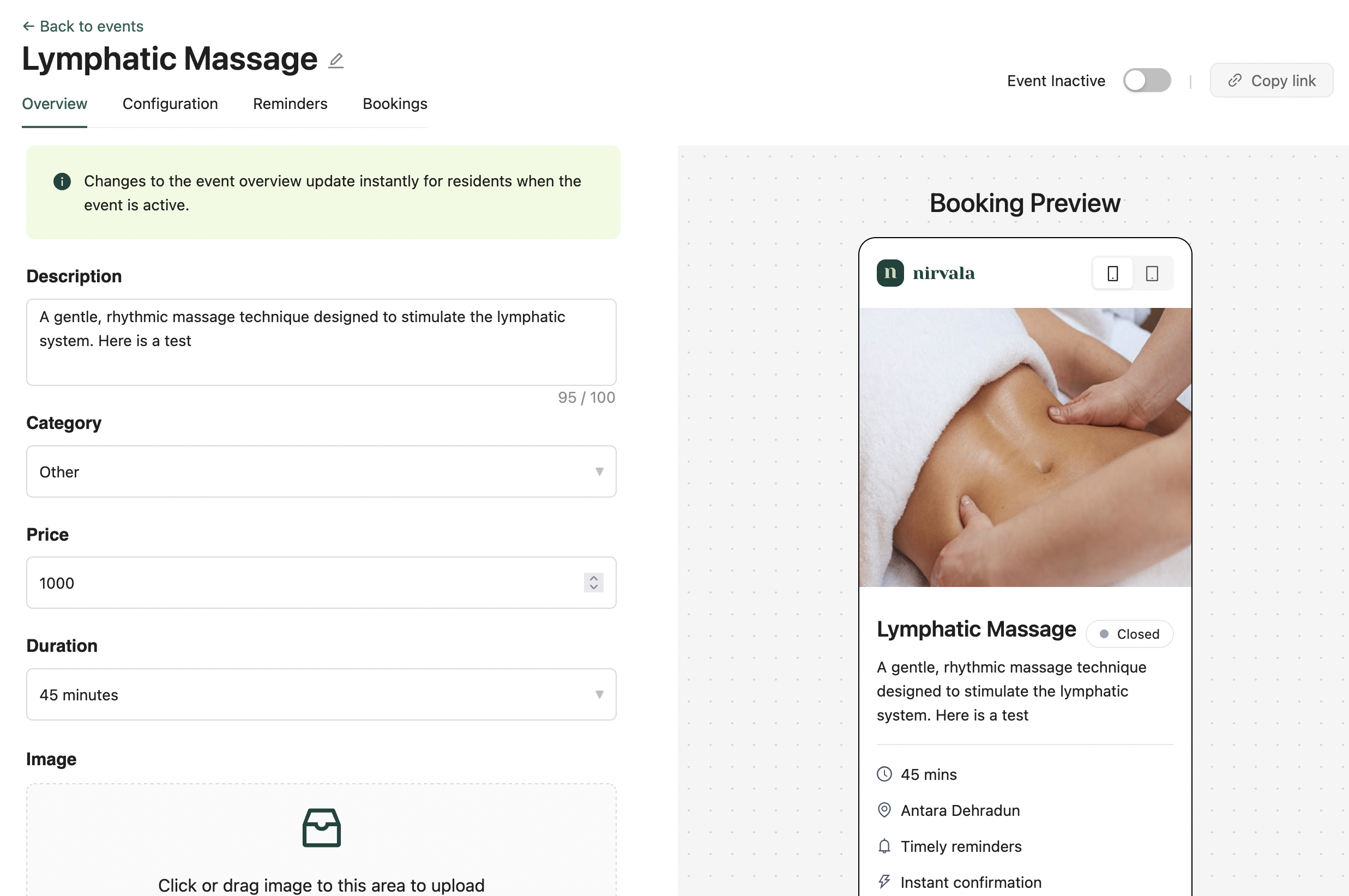Image resolution: width=1349 pixels, height=896 pixels.
Task: Select mobile phone preview icon
Action: (1112, 274)
